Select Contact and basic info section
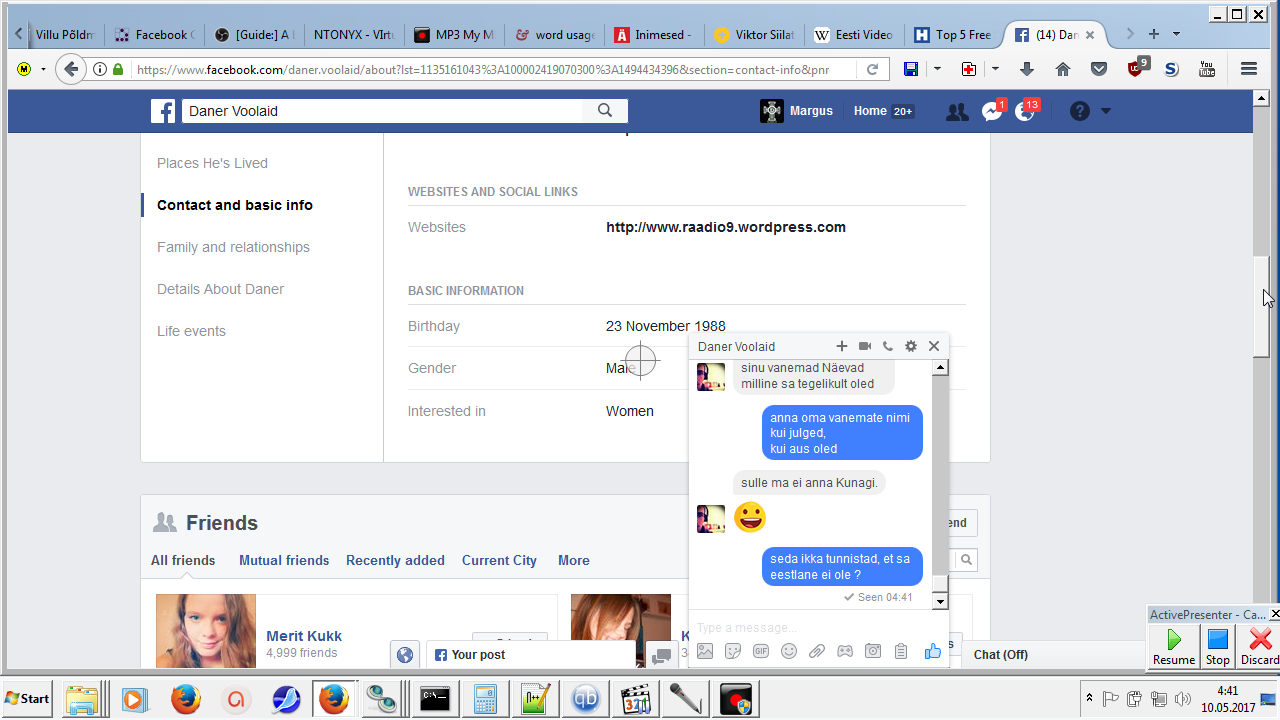This screenshot has width=1280, height=720. (x=235, y=205)
